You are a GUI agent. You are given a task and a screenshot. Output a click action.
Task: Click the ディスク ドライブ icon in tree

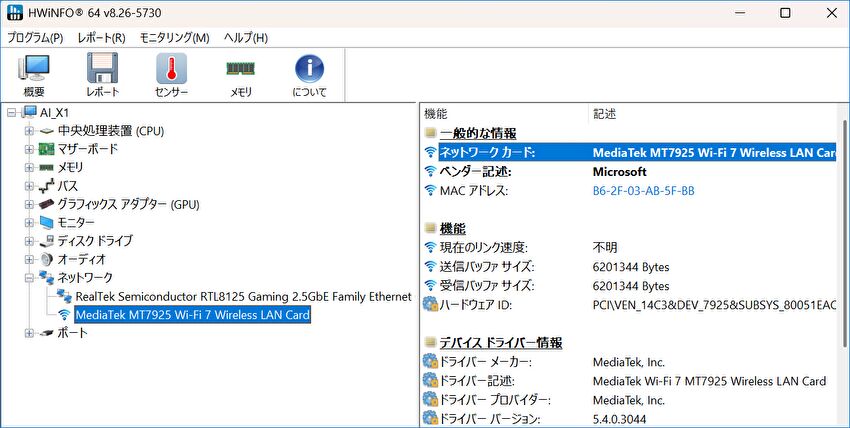click(x=47, y=241)
